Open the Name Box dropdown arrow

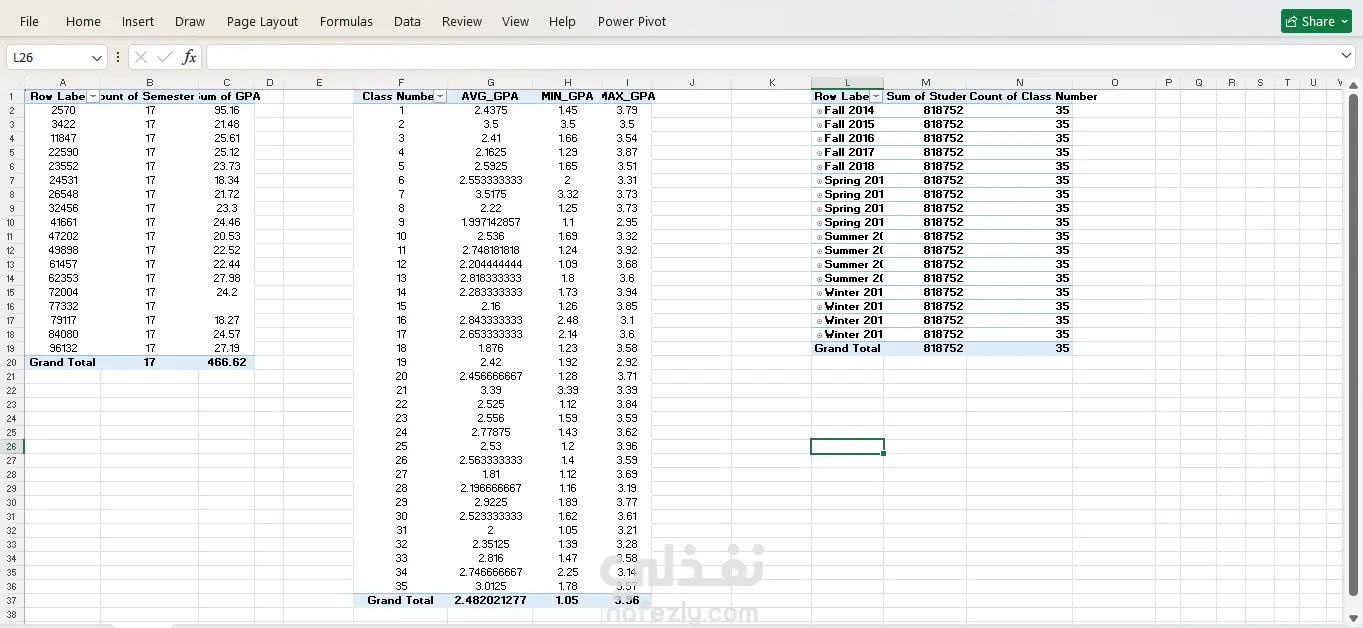(x=97, y=58)
